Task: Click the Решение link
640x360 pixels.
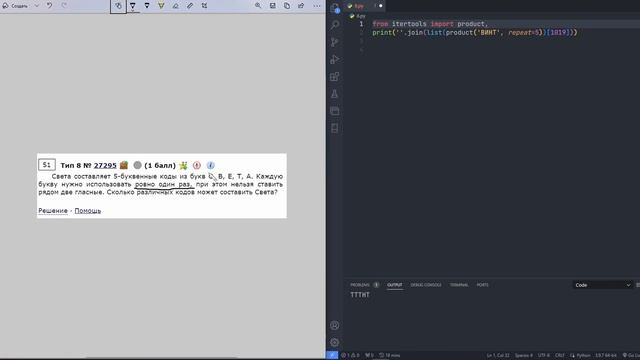Action: click(x=53, y=211)
